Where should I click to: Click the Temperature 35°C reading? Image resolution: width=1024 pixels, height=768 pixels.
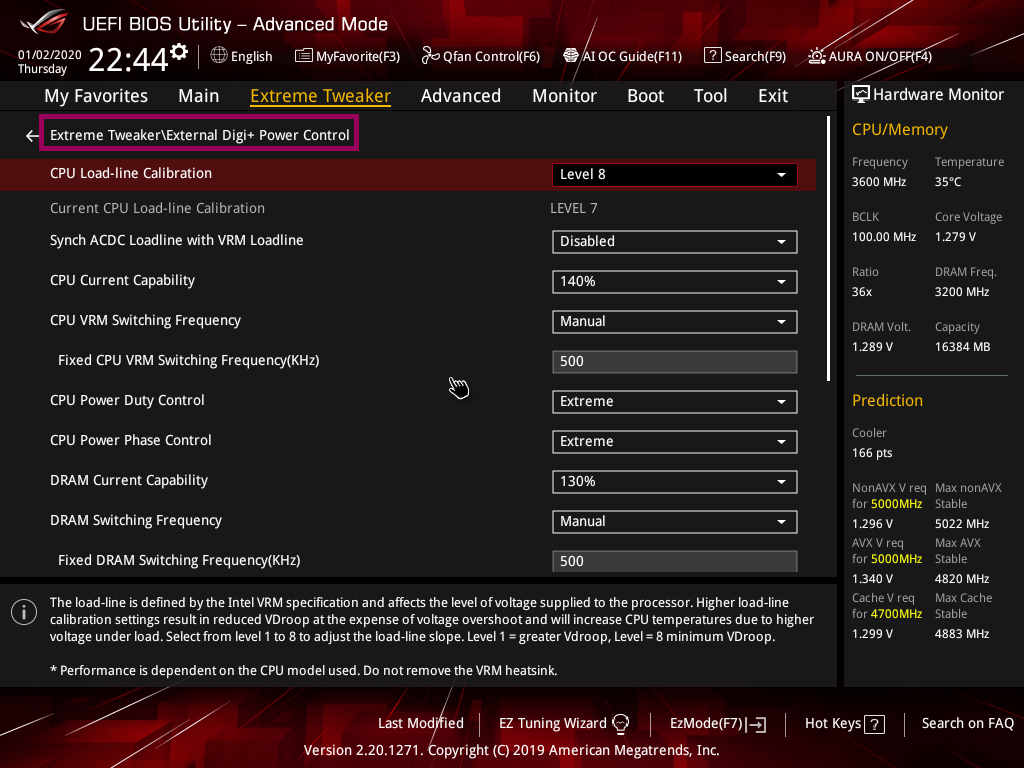click(x=948, y=182)
